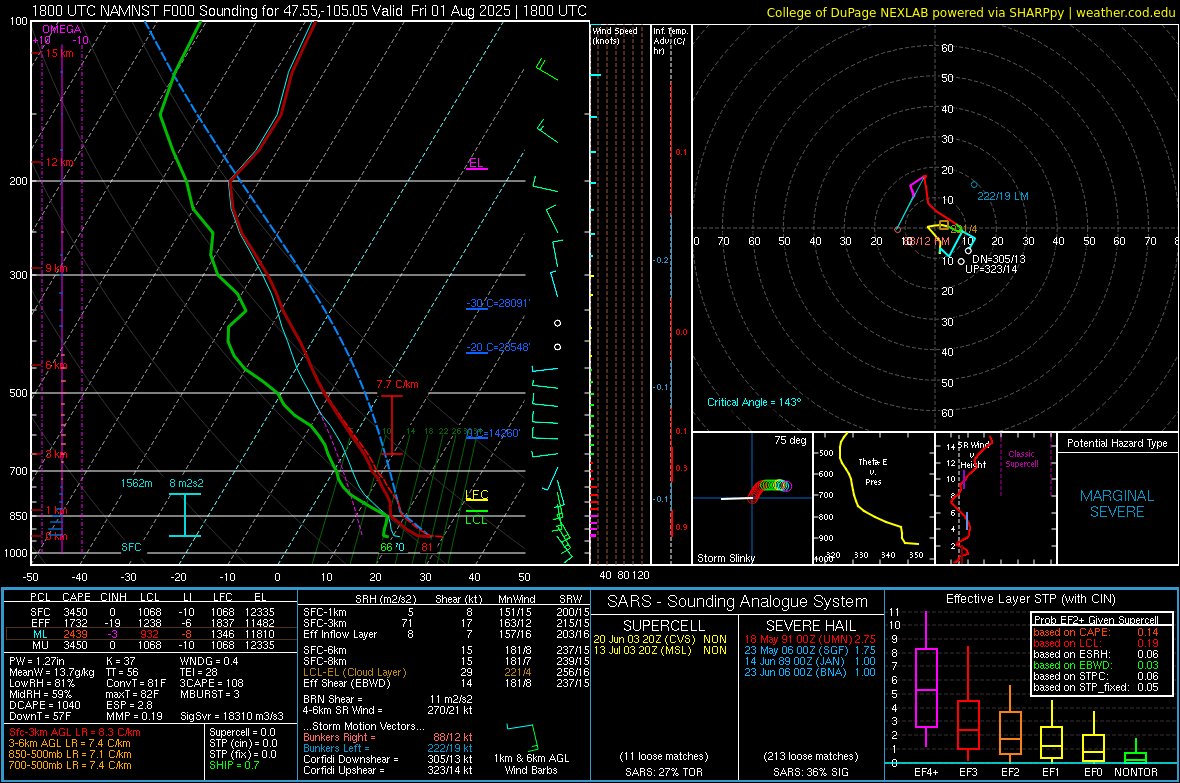Select the ML parcel row in table
Viewport: 1180px width, 783px height.
tap(151, 634)
